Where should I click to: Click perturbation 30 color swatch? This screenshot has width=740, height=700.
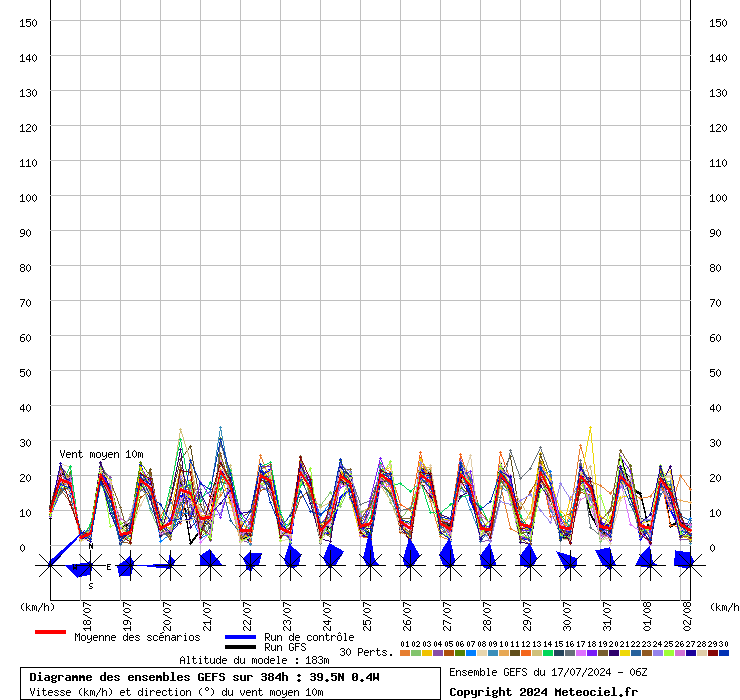coord(724,653)
